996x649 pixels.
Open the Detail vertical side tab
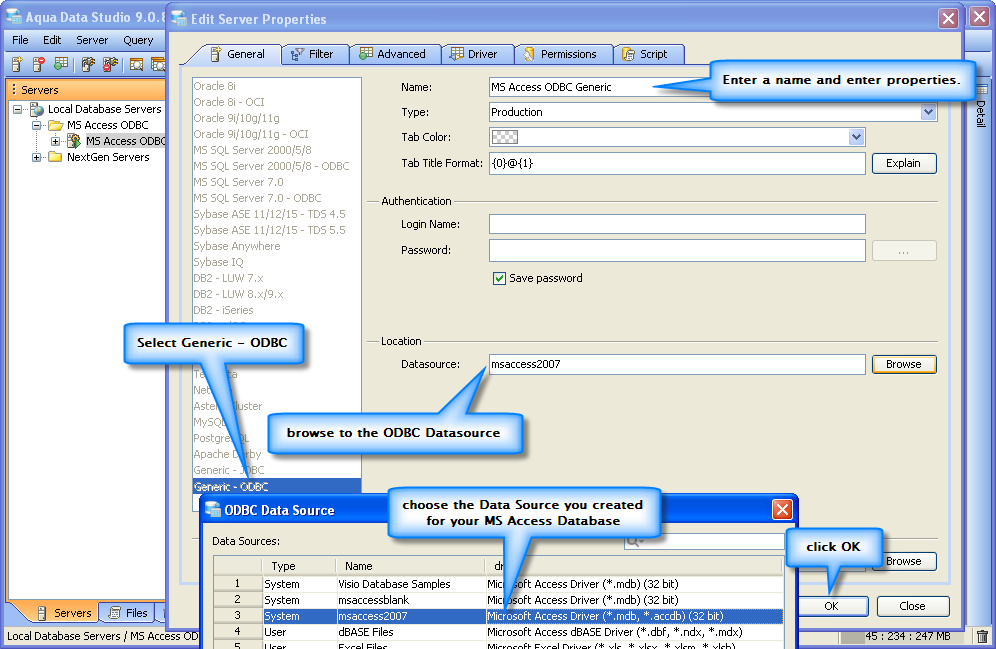(x=981, y=108)
